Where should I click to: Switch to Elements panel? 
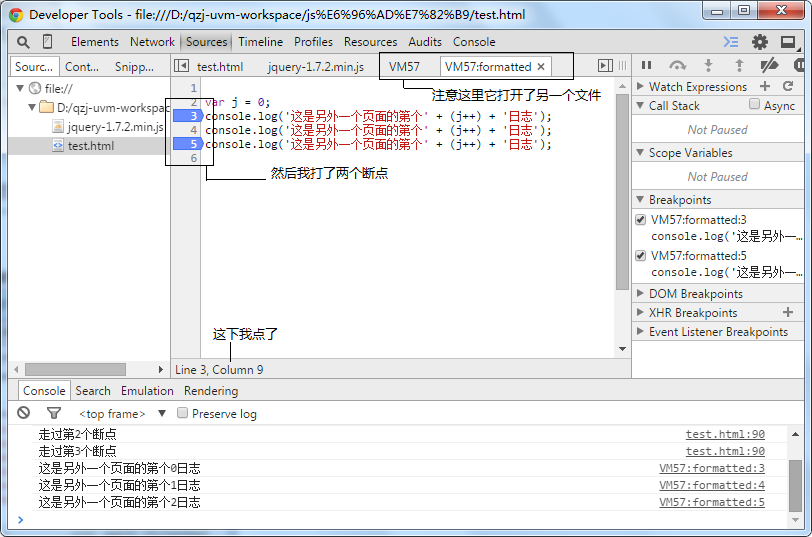95,42
